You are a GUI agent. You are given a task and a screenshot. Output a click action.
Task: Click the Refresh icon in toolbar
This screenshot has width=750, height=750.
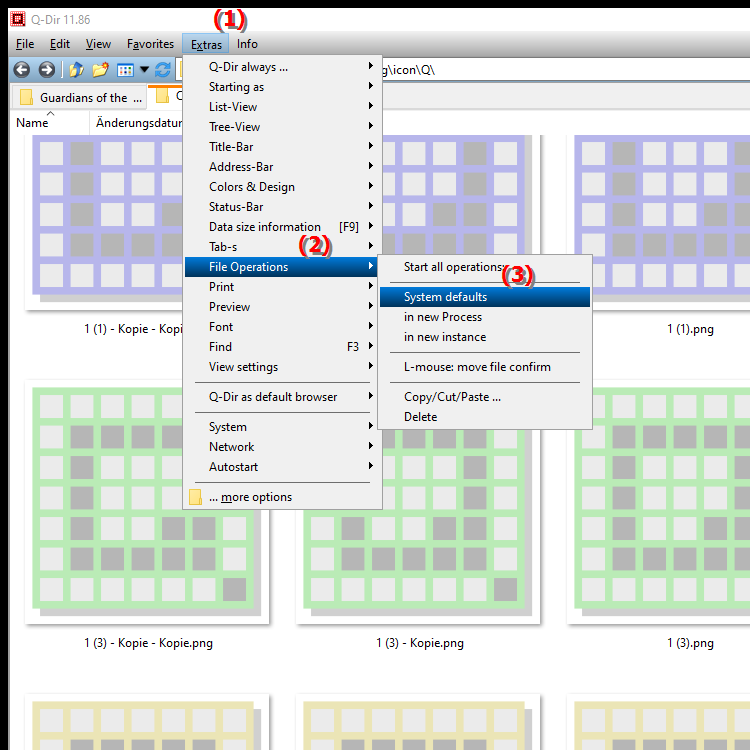163,70
